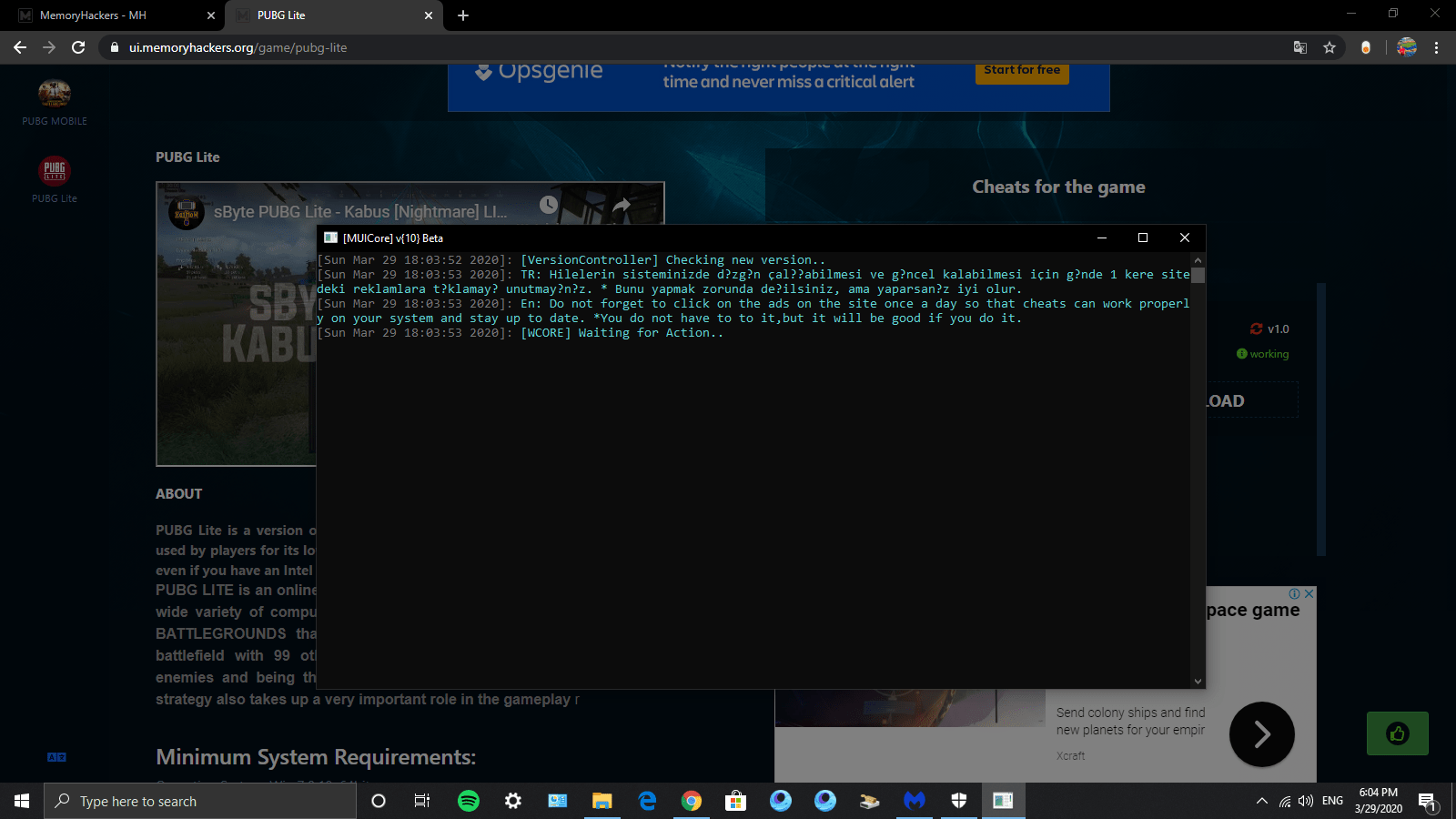Open the notification center icon
This screenshot has height=819, width=1456.
tap(1427, 801)
